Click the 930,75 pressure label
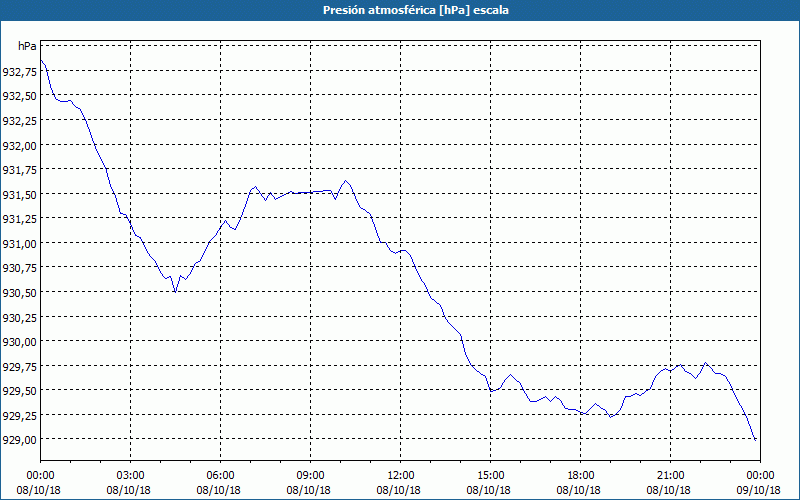800x500 pixels. click(19, 268)
